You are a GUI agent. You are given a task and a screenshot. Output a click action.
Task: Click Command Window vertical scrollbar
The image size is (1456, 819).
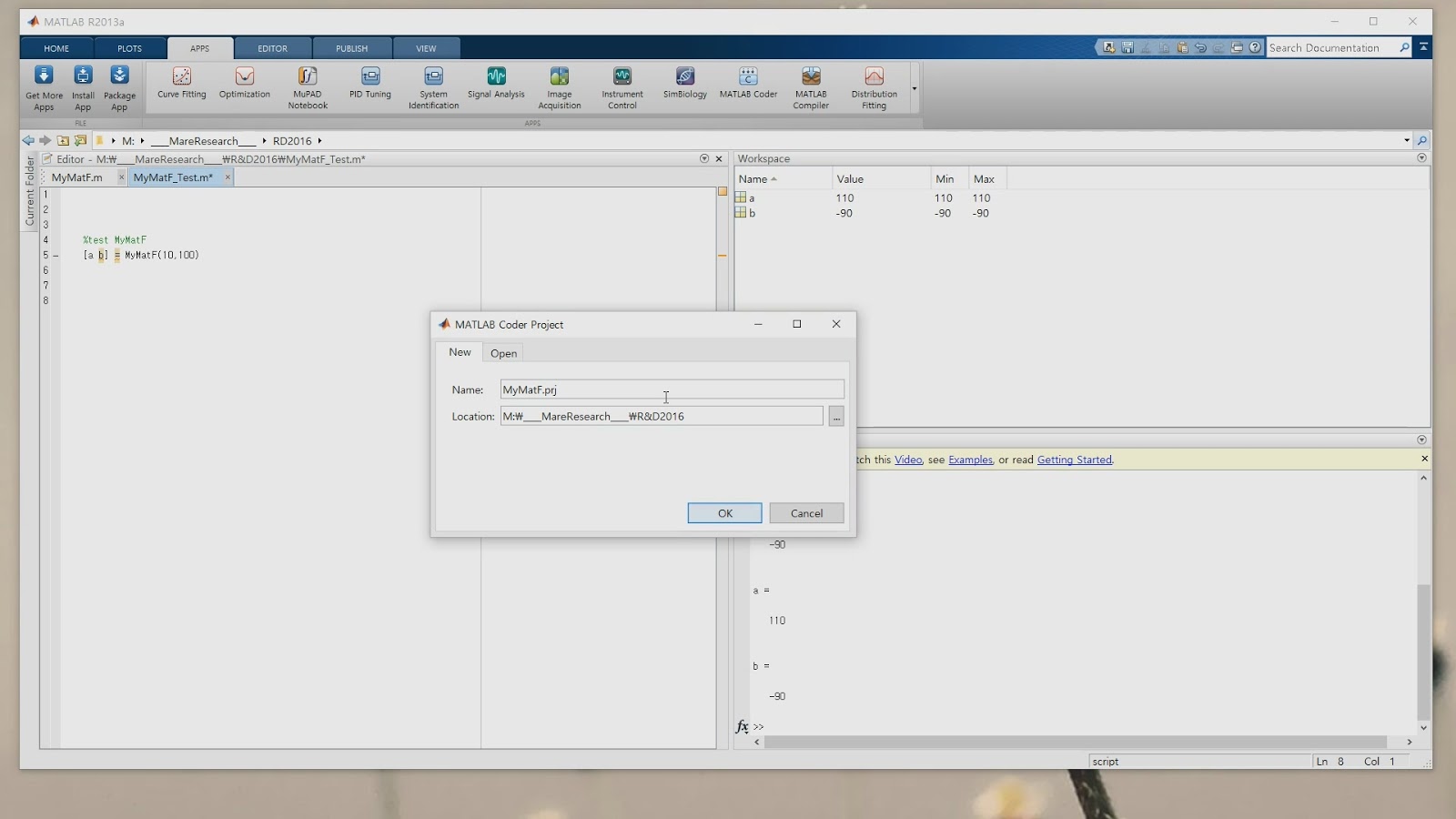(x=1423, y=652)
